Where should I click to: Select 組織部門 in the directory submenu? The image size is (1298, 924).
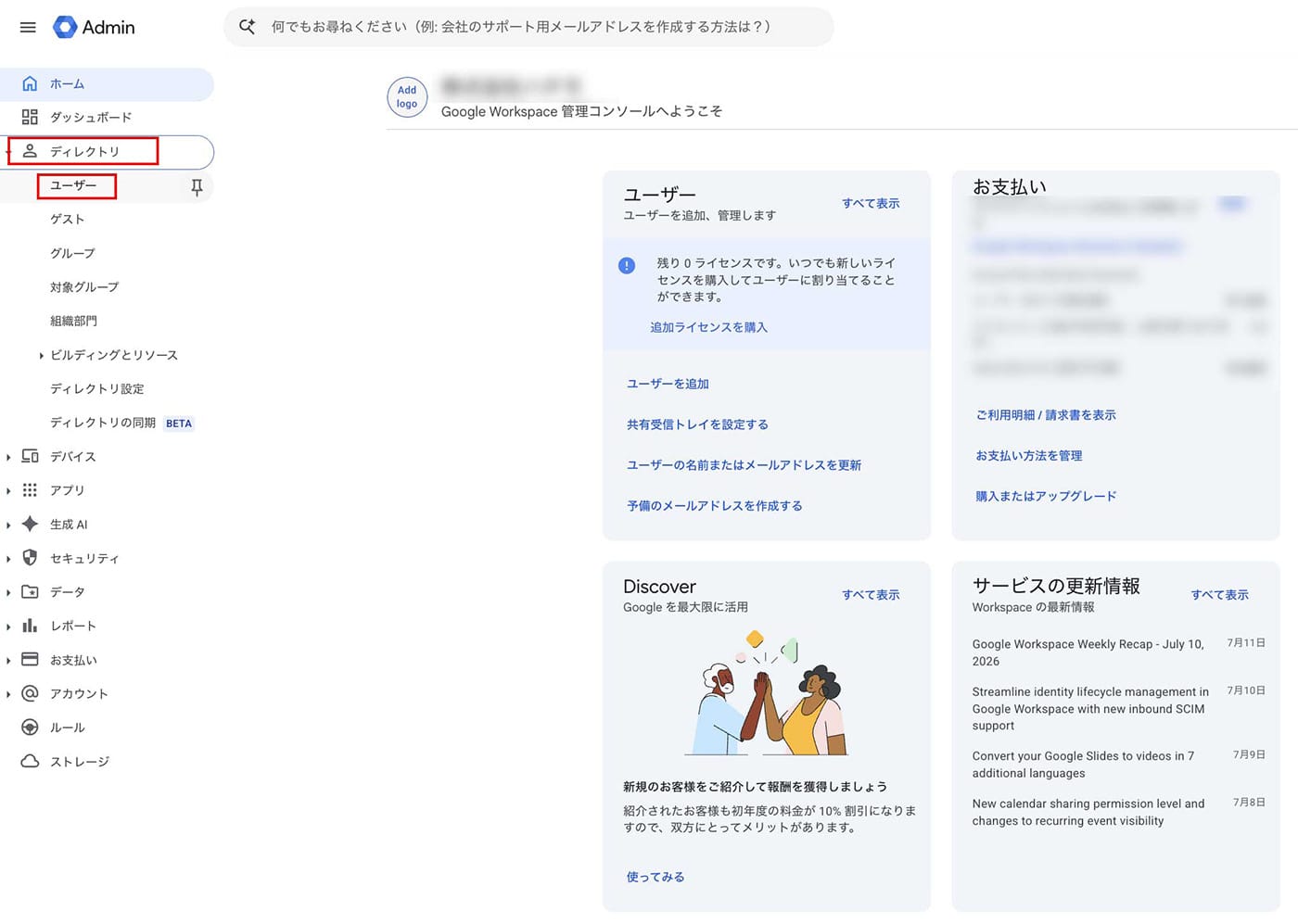73,321
